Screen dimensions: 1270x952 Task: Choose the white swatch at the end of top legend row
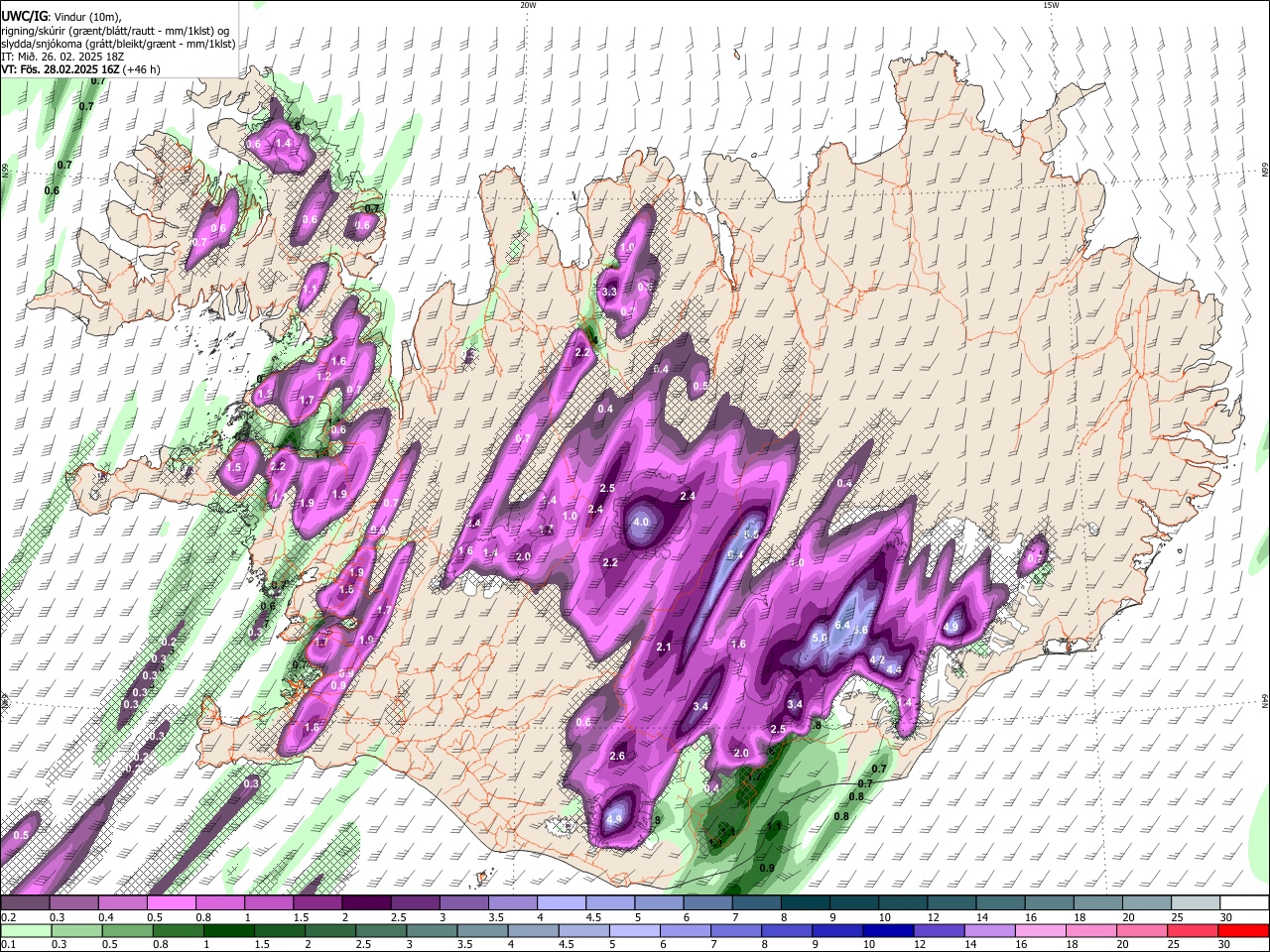1243,902
